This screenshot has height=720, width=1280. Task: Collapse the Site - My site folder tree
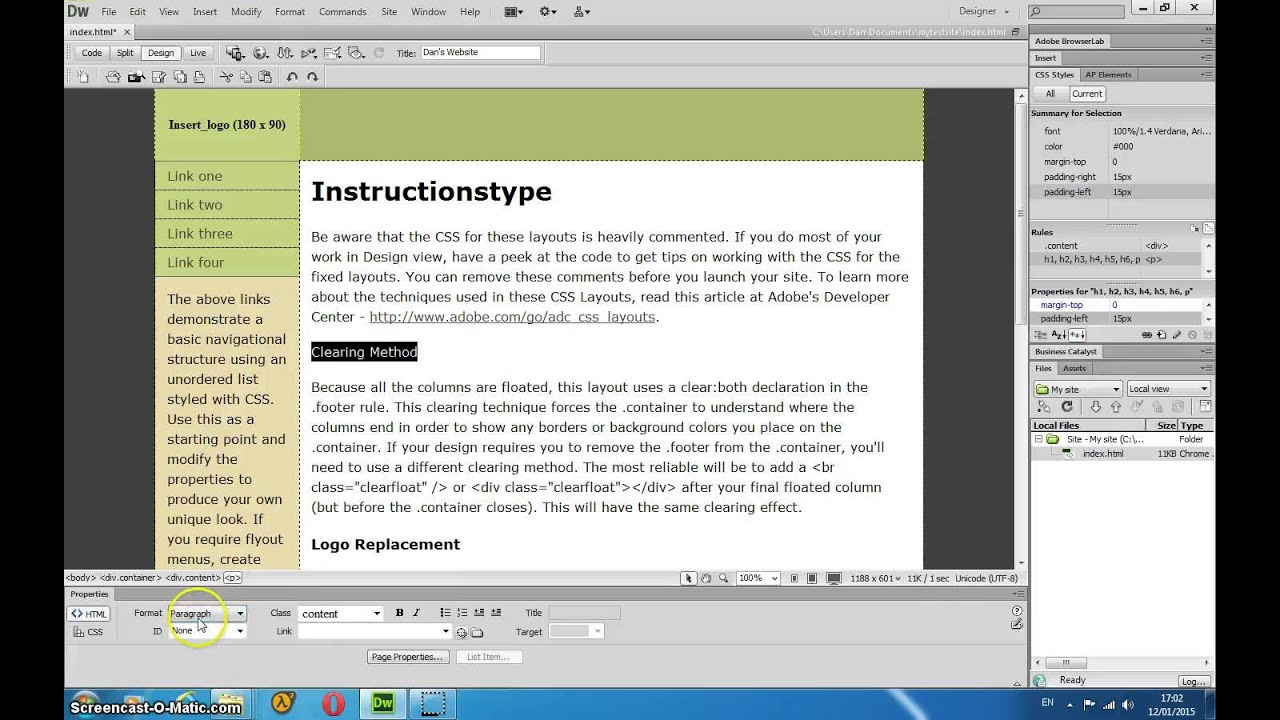(1038, 439)
